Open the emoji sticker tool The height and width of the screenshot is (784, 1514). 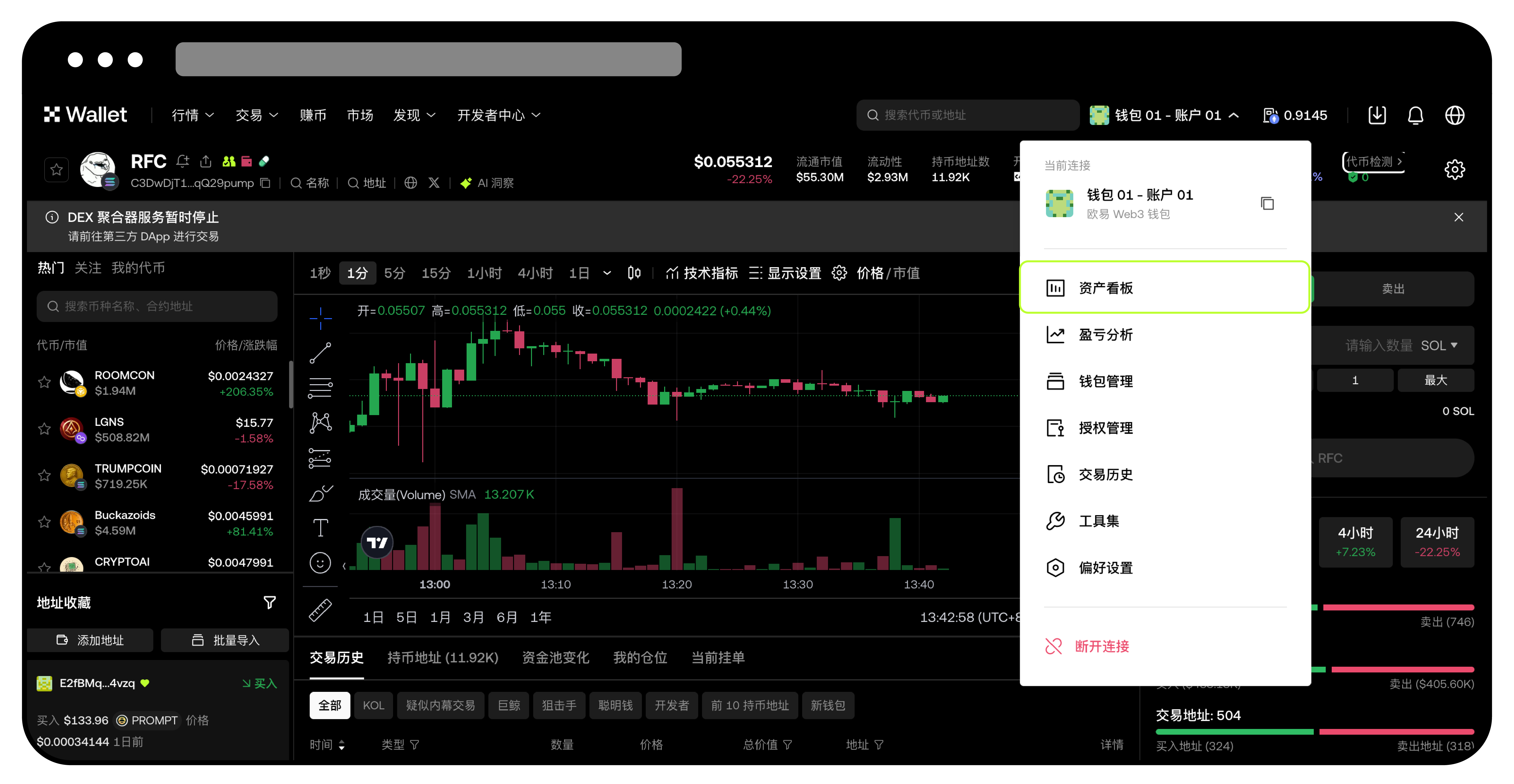(x=320, y=563)
